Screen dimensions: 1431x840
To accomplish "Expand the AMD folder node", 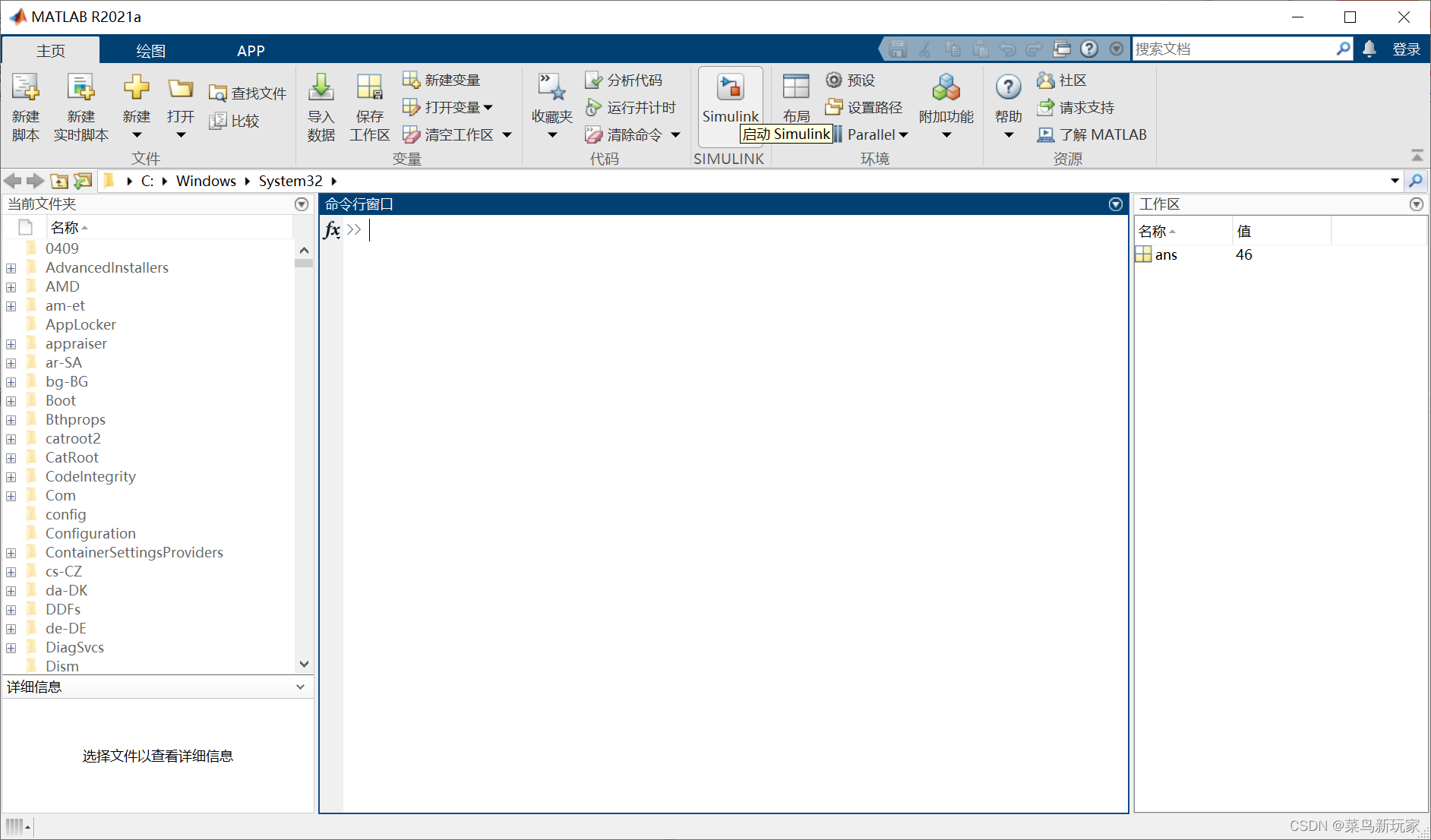I will point(11,287).
